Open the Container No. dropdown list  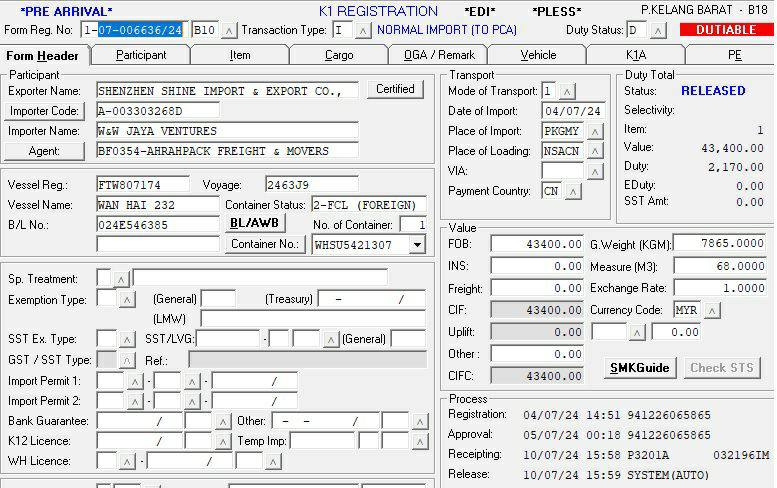[x=417, y=245]
